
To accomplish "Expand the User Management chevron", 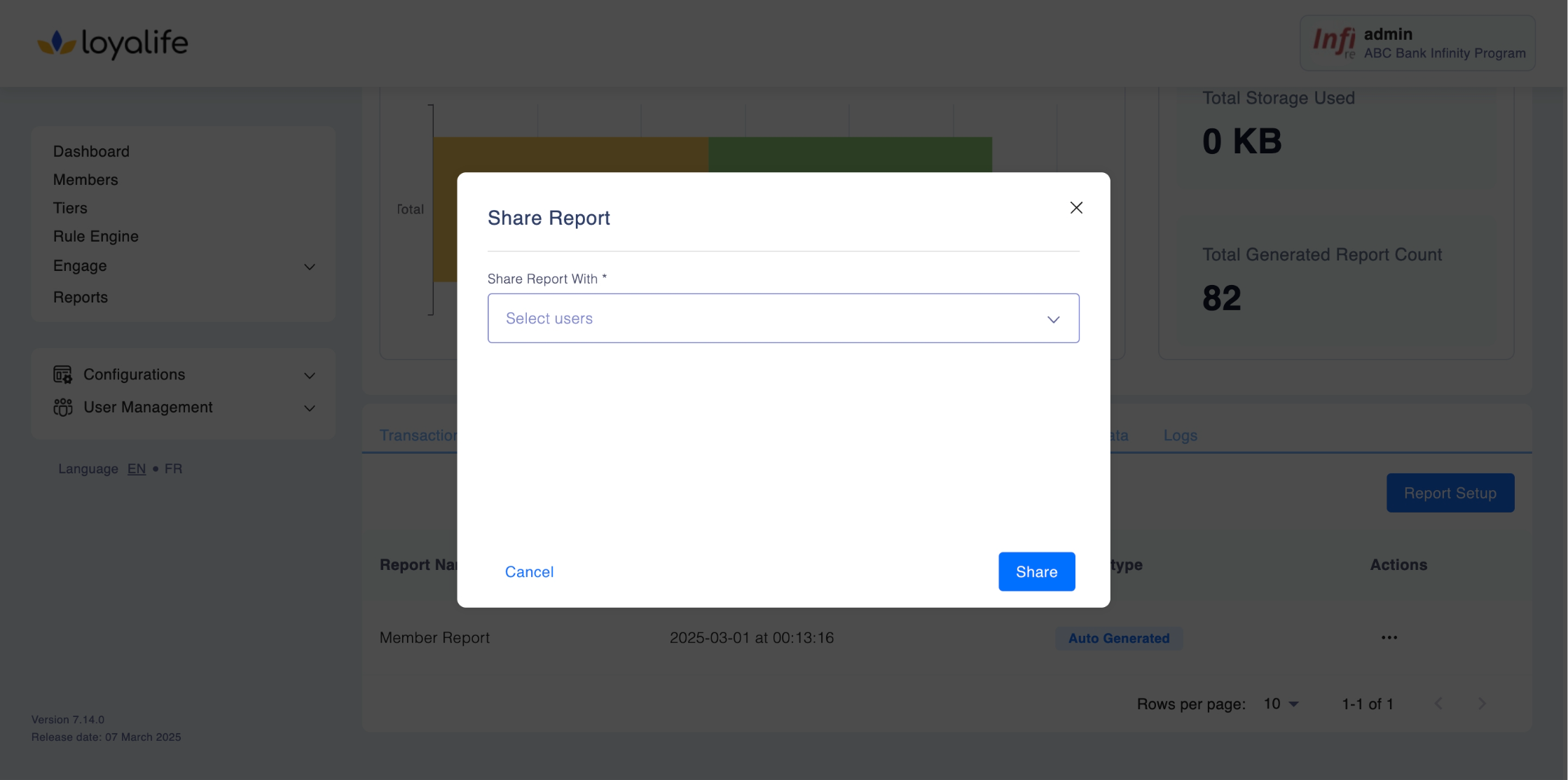I will [309, 408].
